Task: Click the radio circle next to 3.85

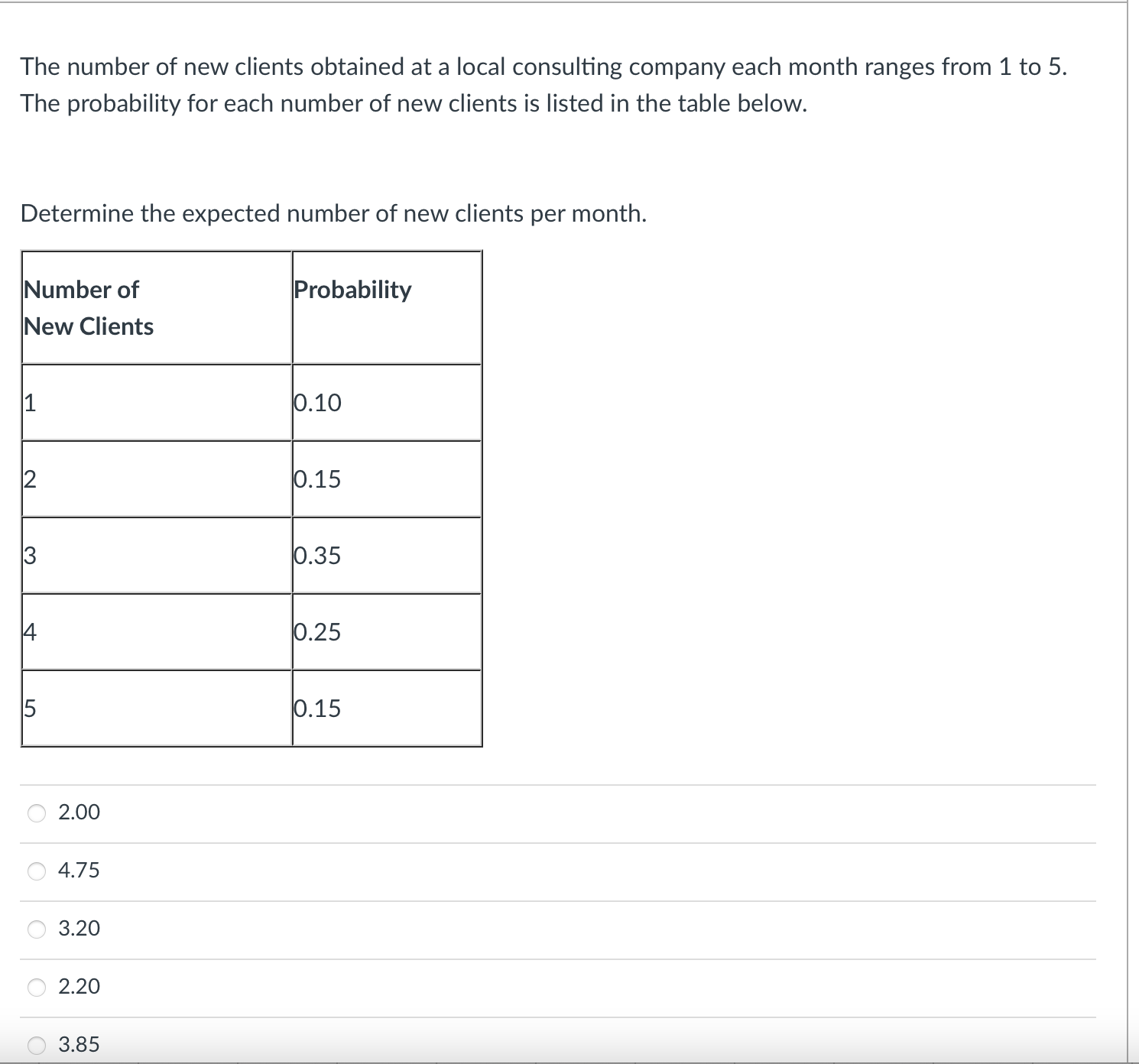Action: 35,1044
